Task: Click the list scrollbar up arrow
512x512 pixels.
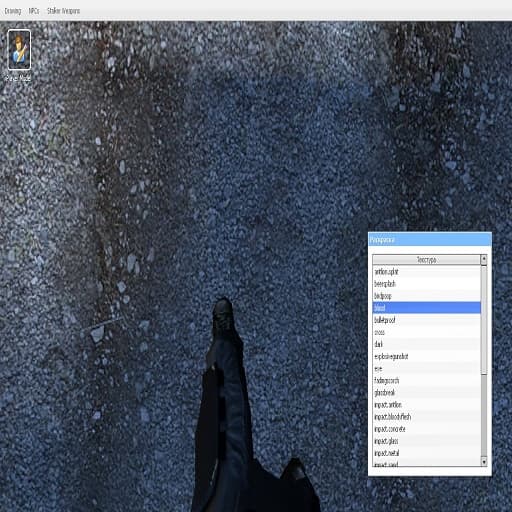Action: [484, 260]
